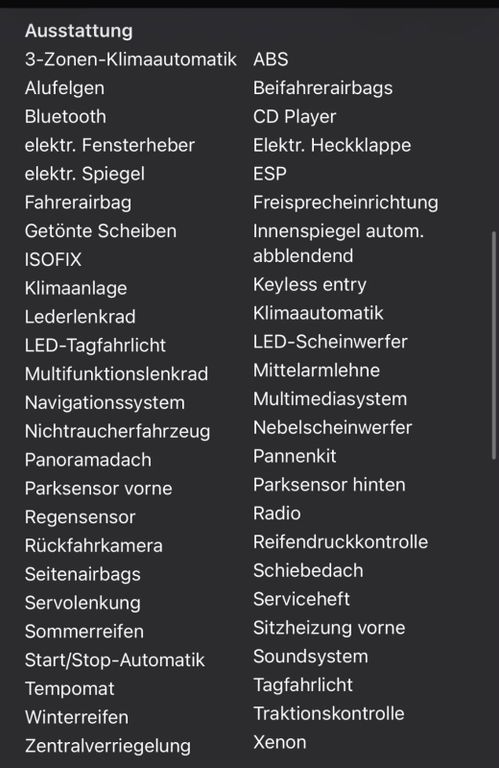Select the Rückfahrkamera entry
This screenshot has height=768, width=499.
tap(94, 546)
